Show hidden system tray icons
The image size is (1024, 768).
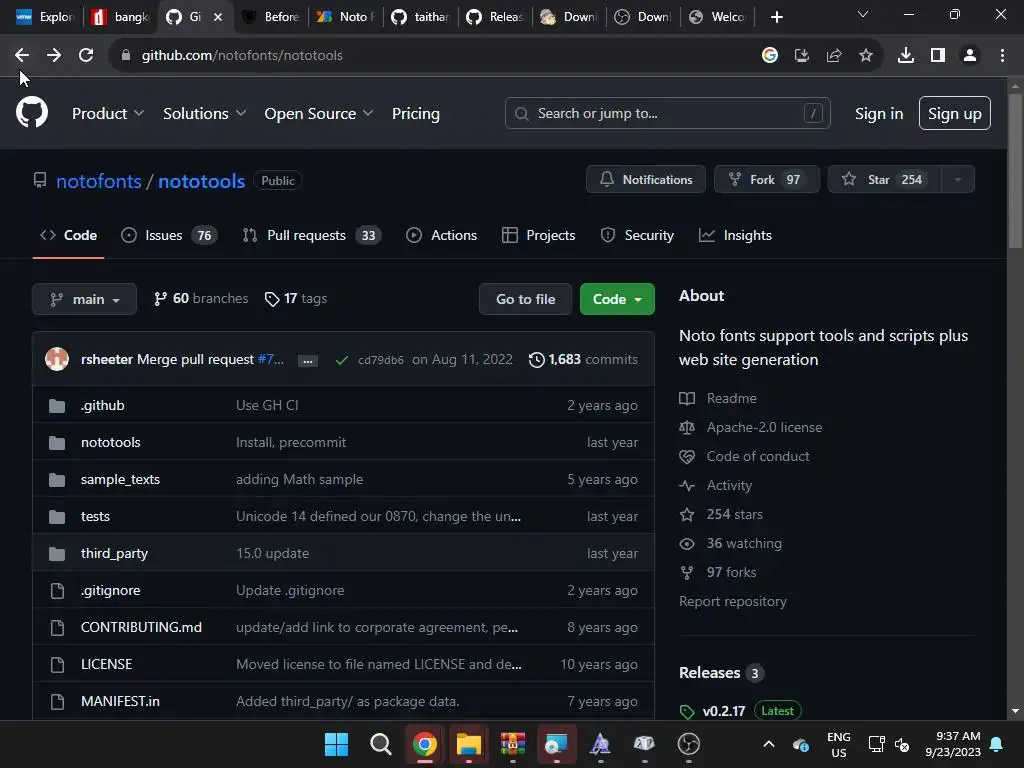[x=769, y=744]
